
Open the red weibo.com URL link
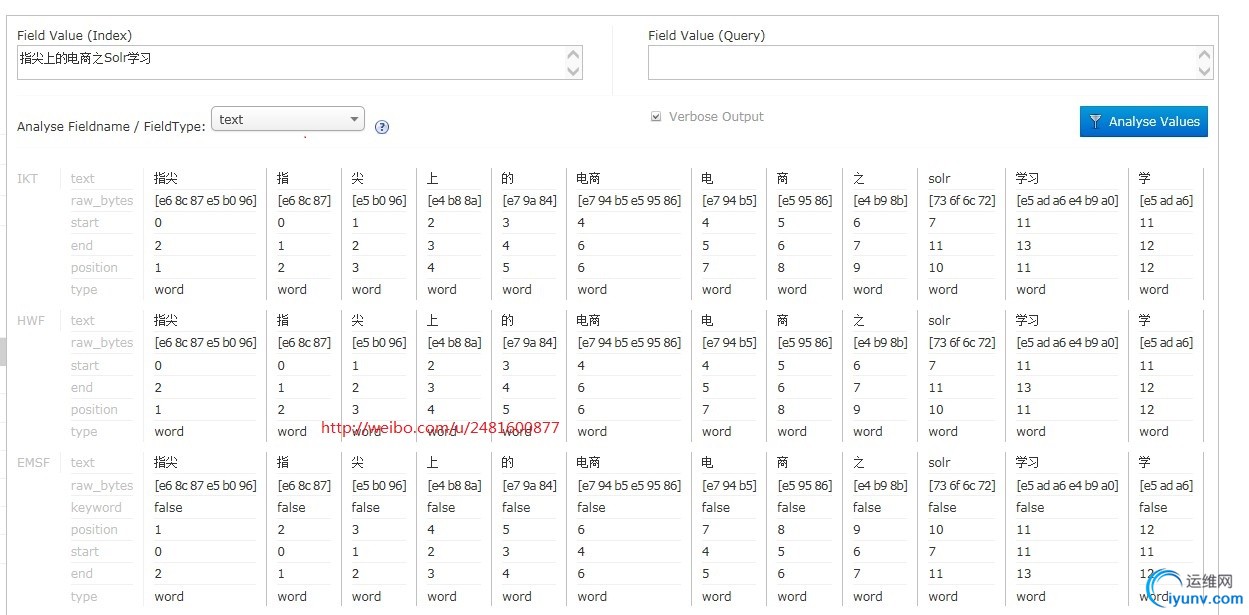pos(440,428)
